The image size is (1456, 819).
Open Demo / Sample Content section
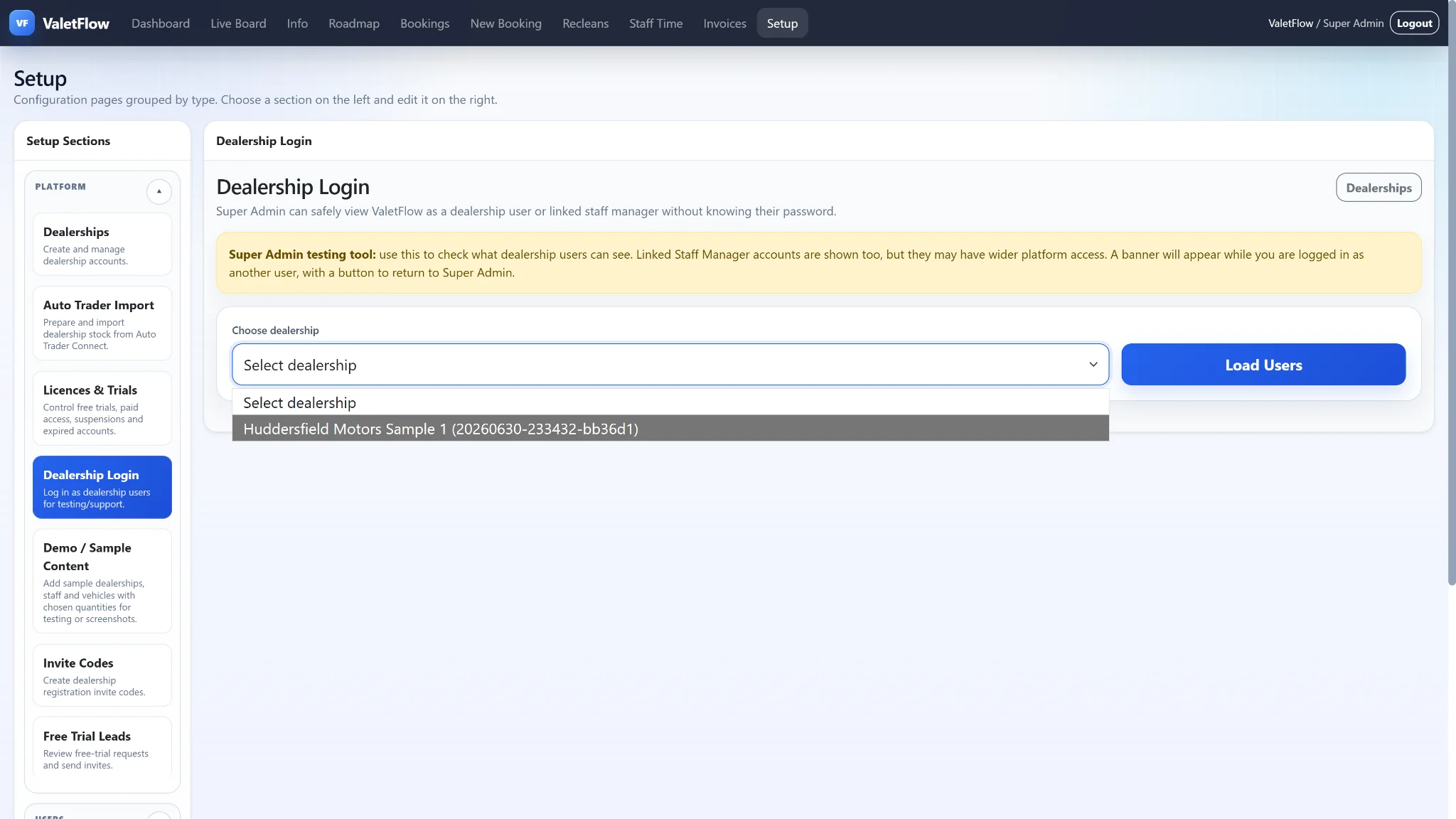click(102, 582)
